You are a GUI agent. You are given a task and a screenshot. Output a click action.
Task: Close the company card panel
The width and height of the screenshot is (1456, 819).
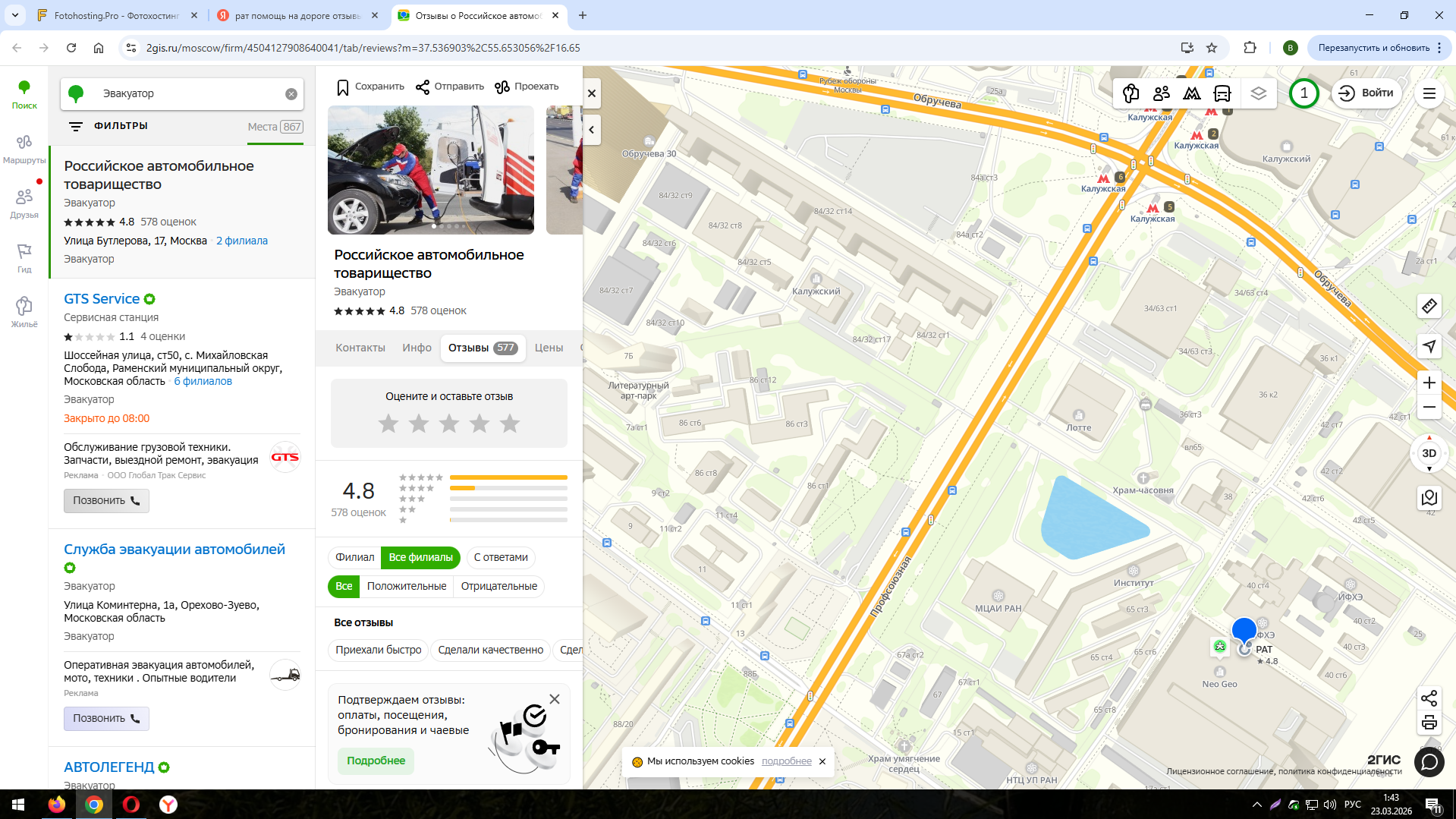[x=592, y=94]
